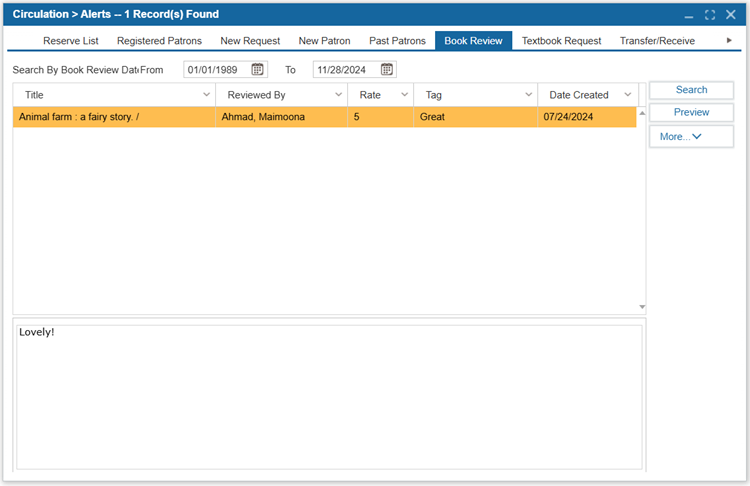This screenshot has width=750, height=486.
Task: Click the rate value 5 cell
Action: coord(380,117)
